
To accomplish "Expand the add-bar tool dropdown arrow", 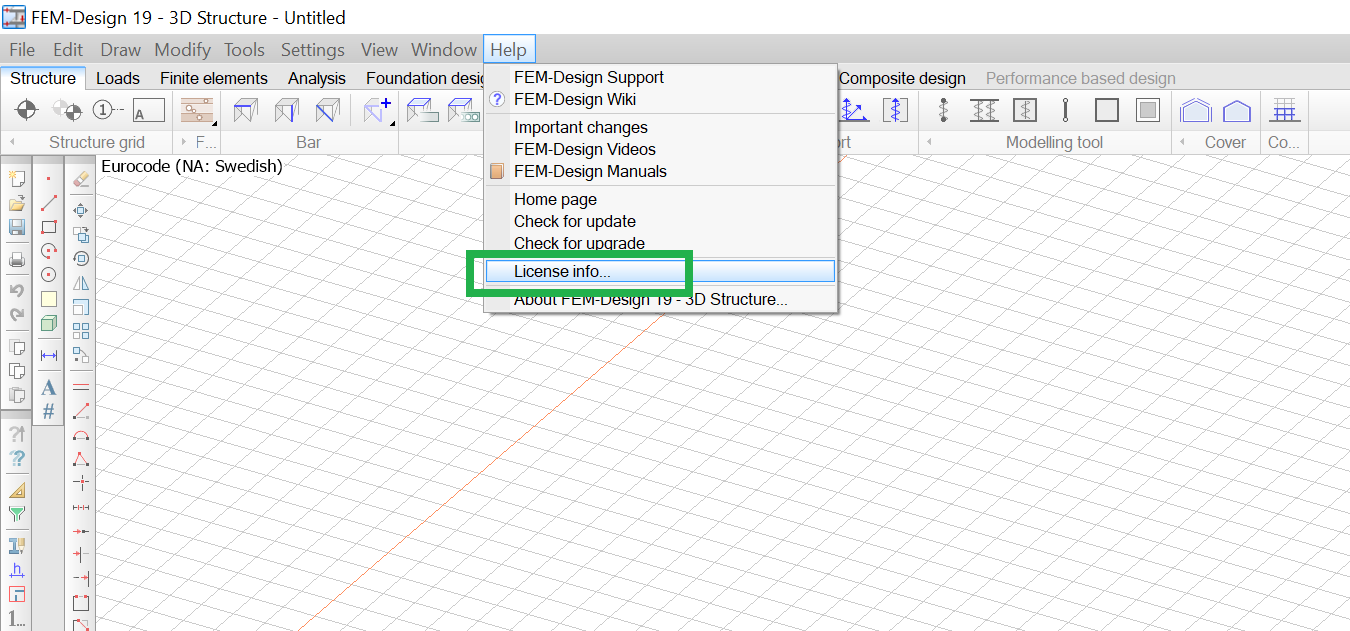I will (392, 122).
